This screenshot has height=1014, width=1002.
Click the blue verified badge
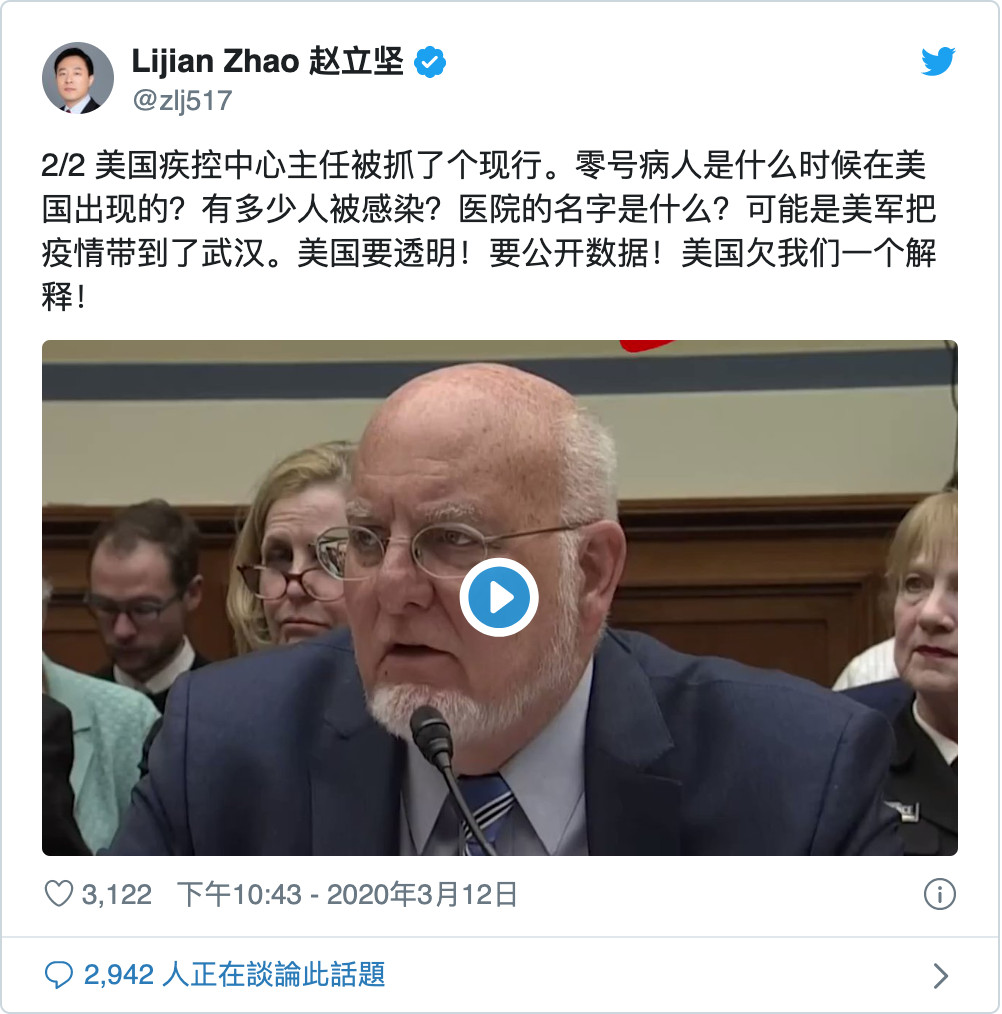[430, 62]
